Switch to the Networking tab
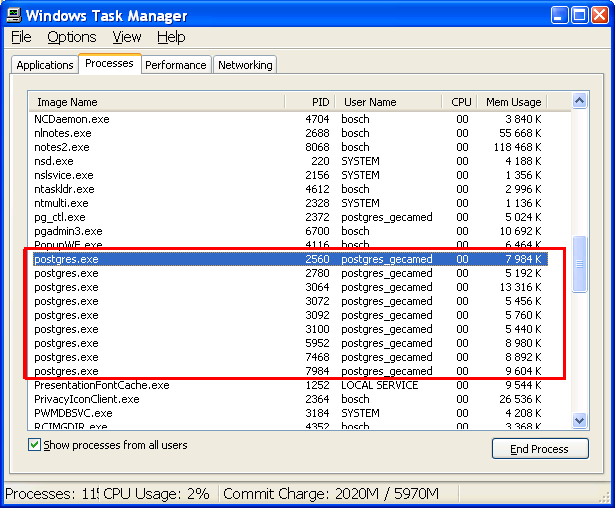This screenshot has width=615, height=508. pos(245,65)
